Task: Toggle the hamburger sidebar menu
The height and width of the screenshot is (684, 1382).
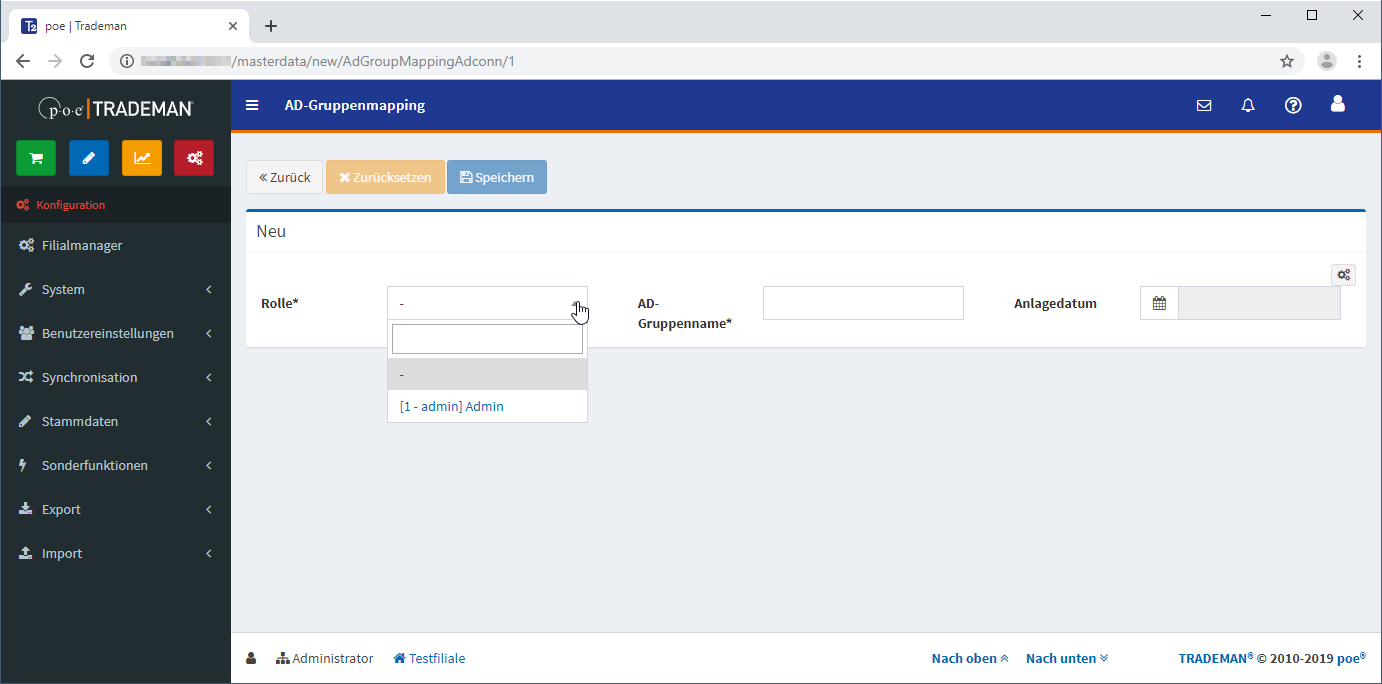Action: [x=252, y=105]
